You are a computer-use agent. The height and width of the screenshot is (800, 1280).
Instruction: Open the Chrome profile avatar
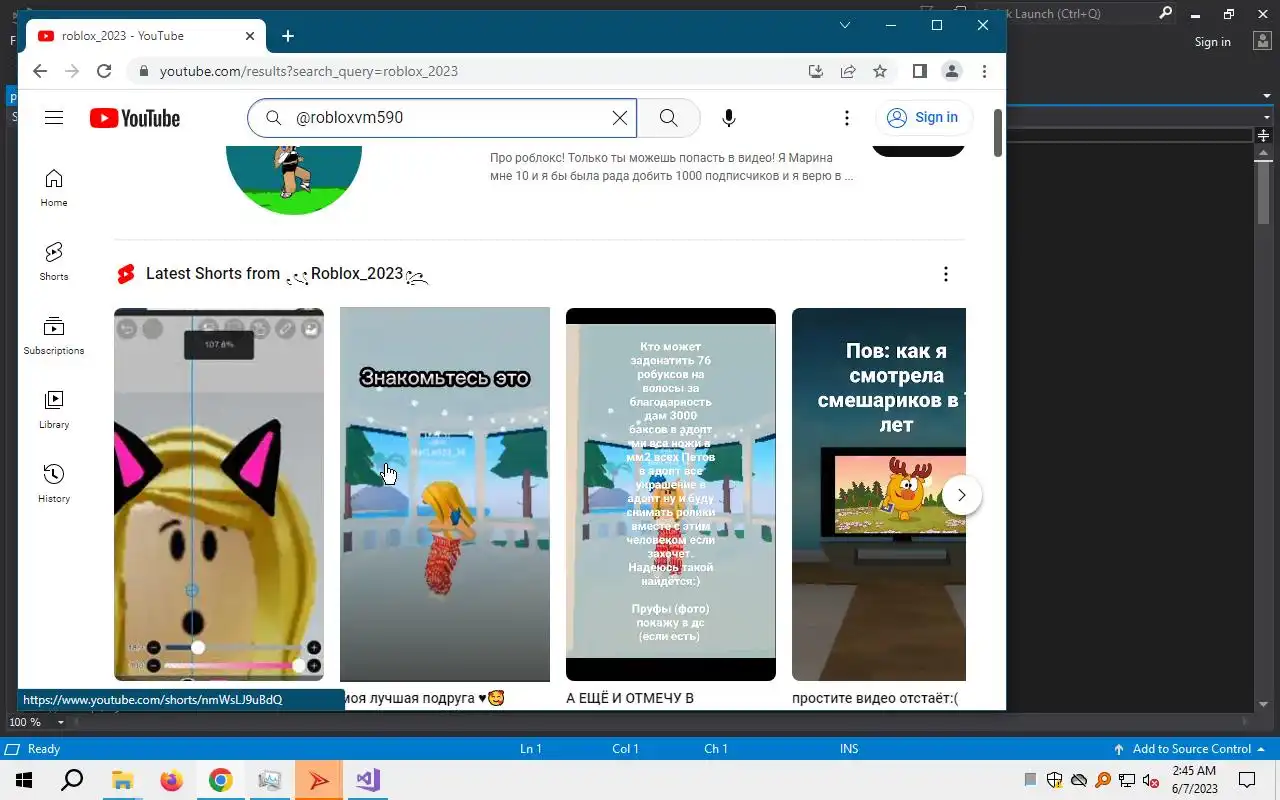952,71
